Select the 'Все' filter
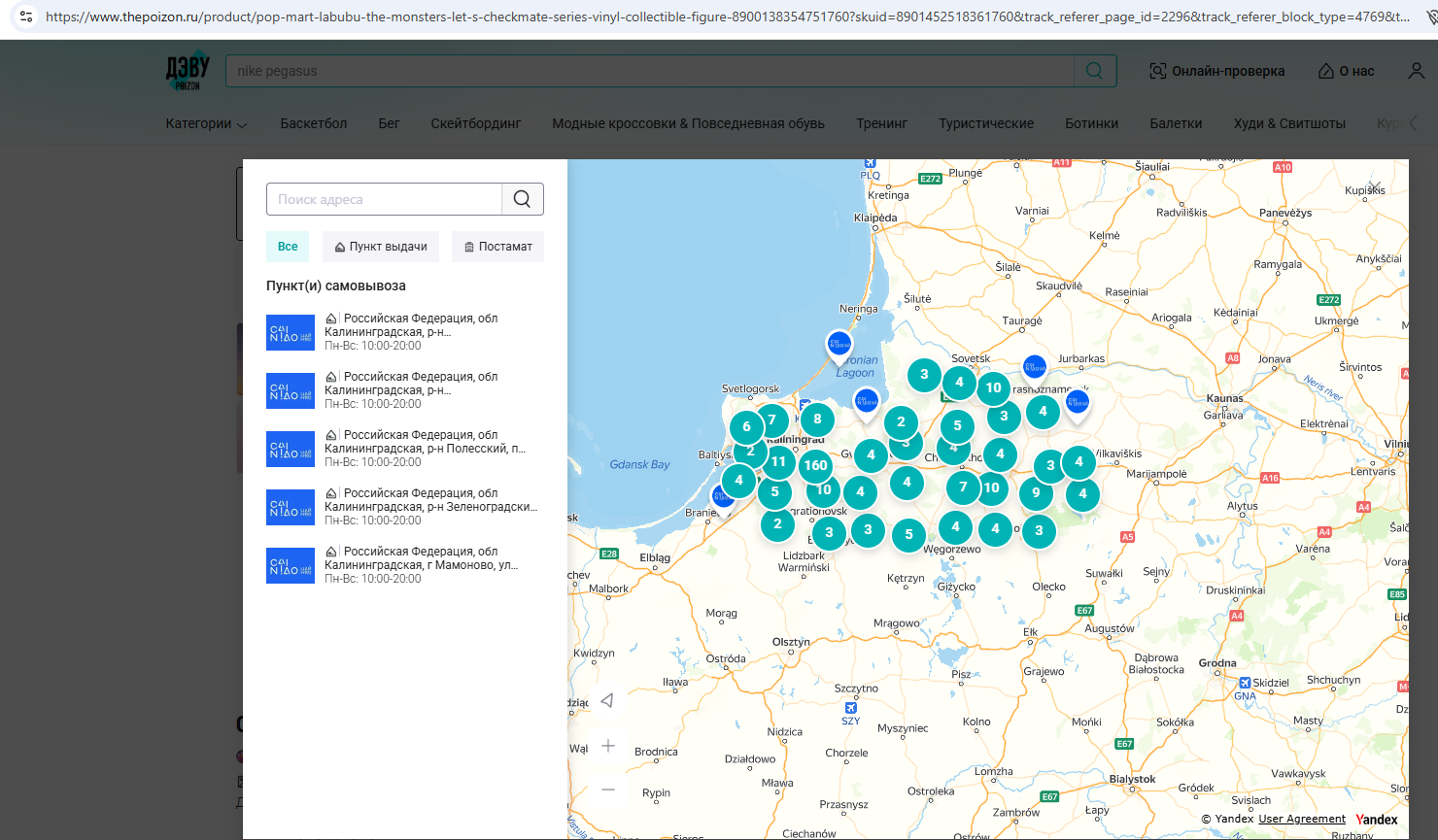The width and height of the screenshot is (1438, 840). [x=288, y=247]
